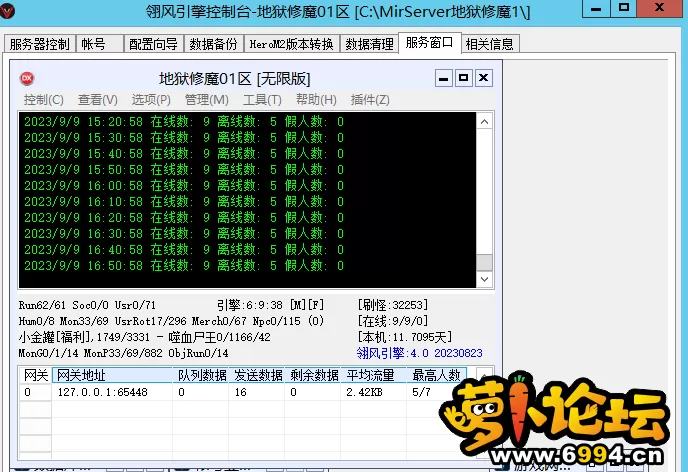688x472 pixels.
Task: Click the Hum0/8 Mon33/69 status line
Action: [x=171, y=321]
